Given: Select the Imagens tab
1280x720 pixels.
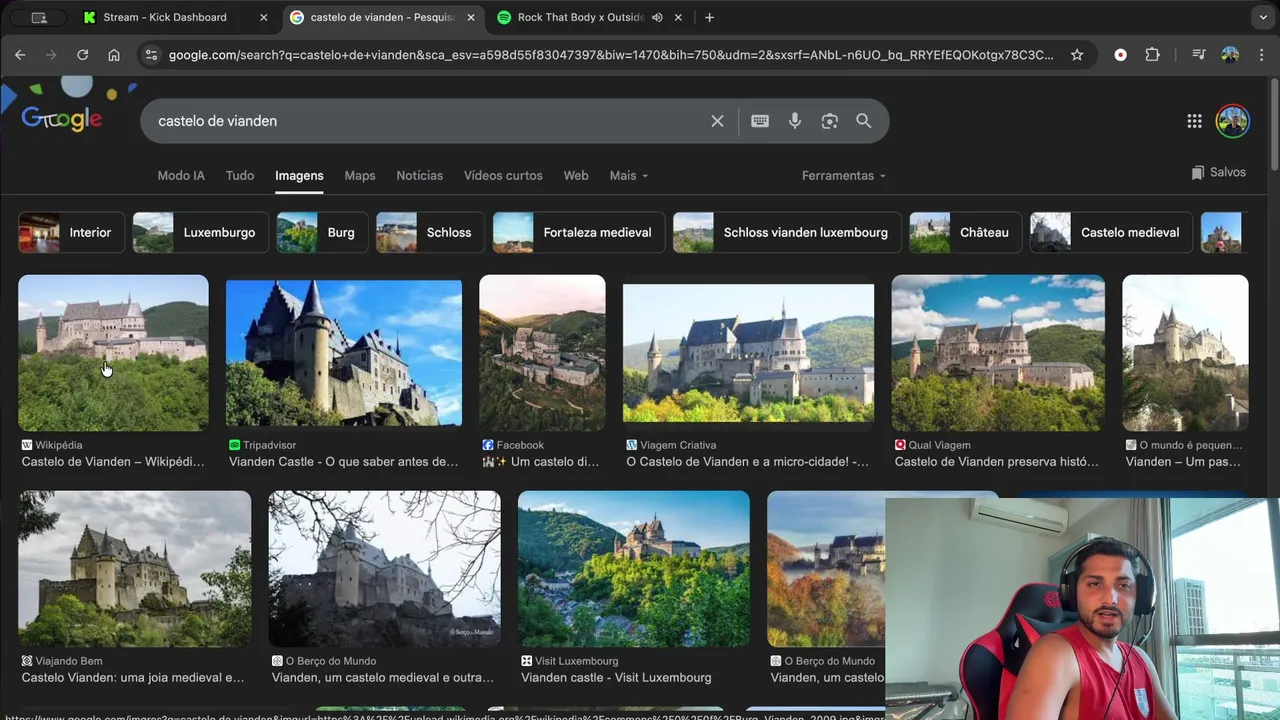Looking at the screenshot, I should pos(299,175).
